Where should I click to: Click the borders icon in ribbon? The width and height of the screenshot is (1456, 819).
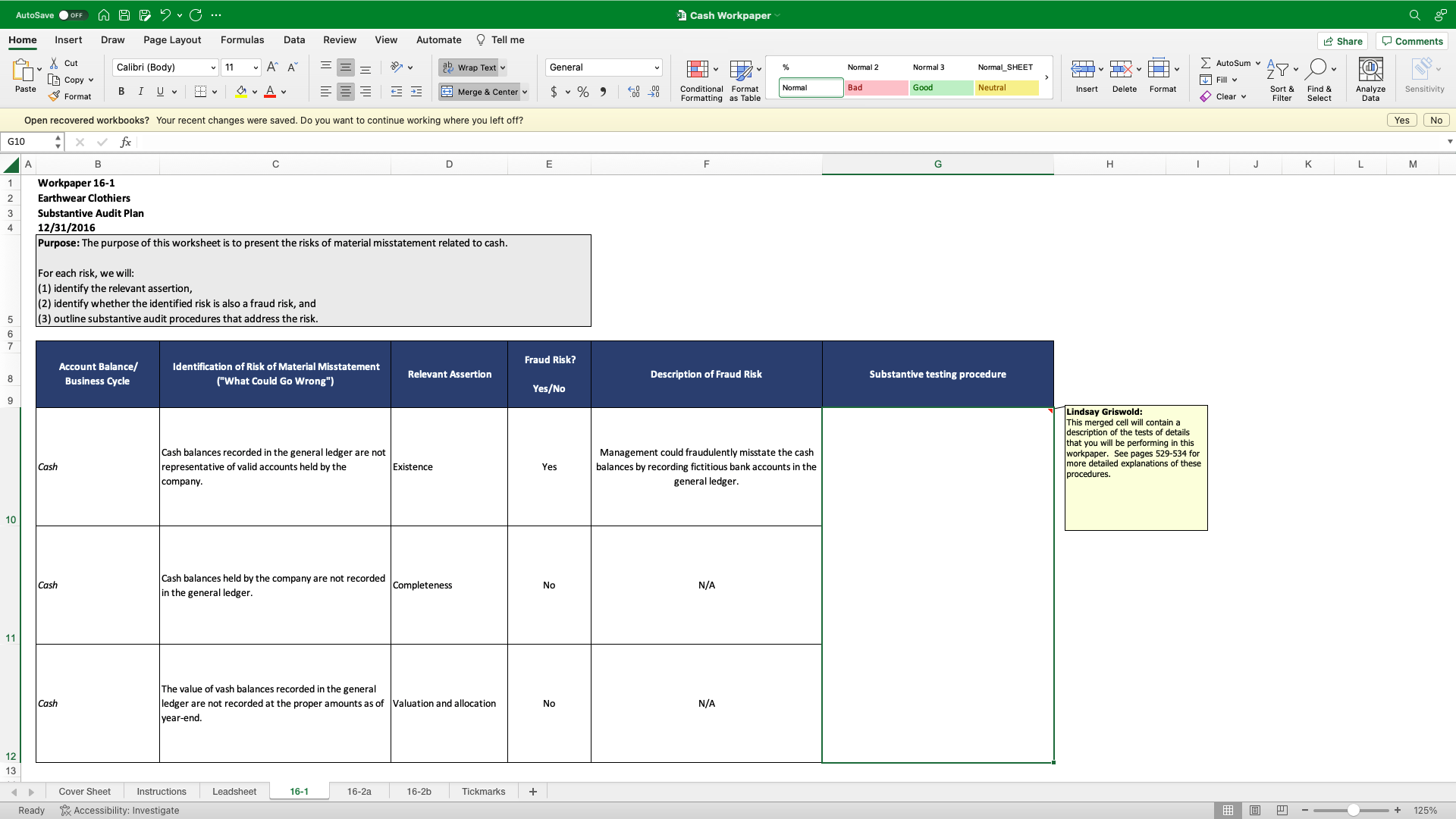200,92
